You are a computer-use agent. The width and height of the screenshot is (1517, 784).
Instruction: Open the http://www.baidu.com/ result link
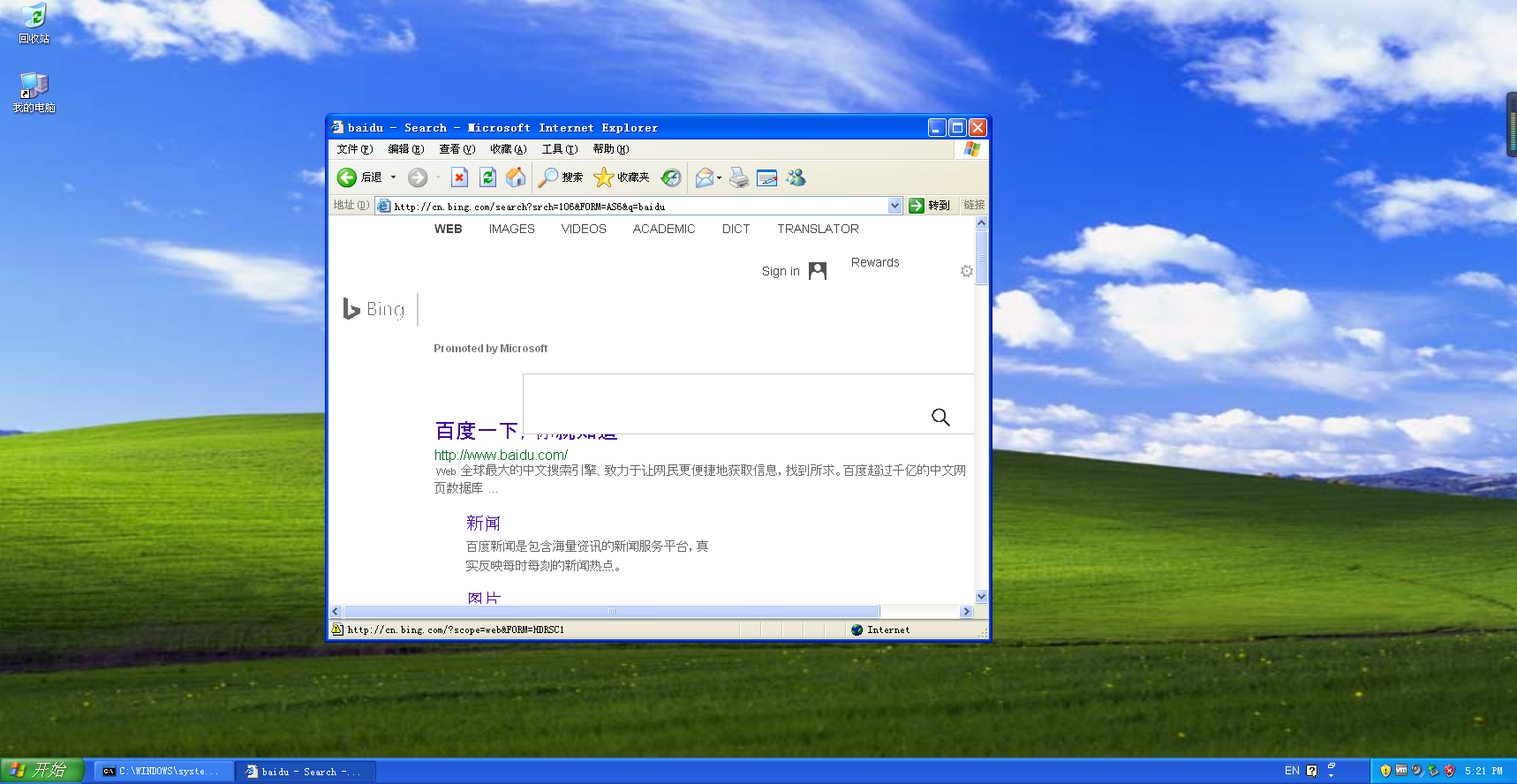pos(501,455)
